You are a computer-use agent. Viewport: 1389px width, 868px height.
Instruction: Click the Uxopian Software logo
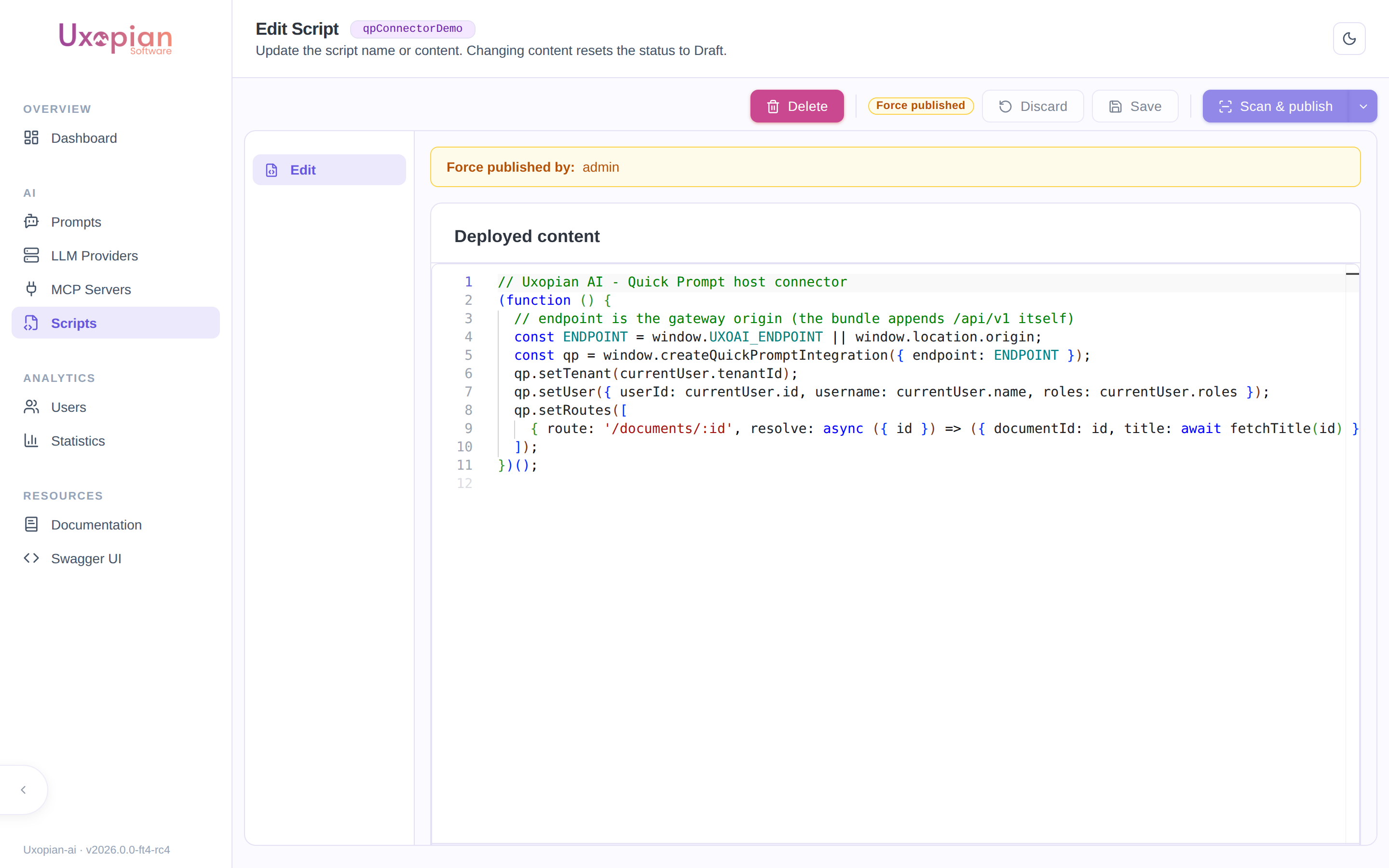(115, 39)
